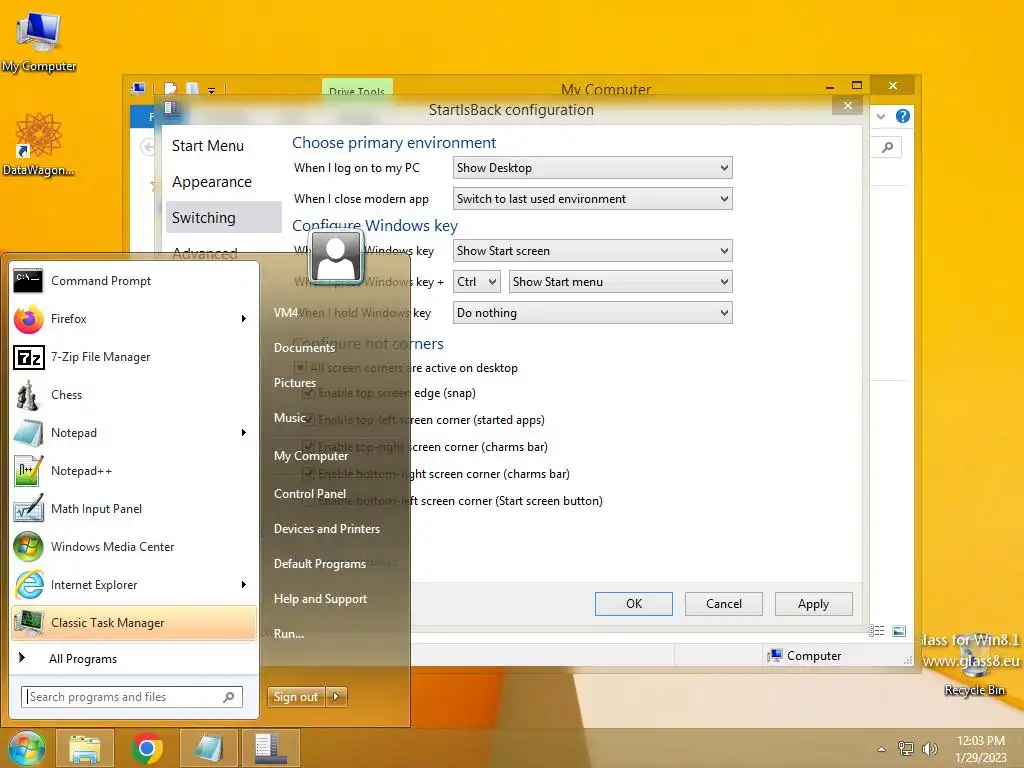1024x768 pixels.
Task: Select DataWagon desktop shortcut
Action: [x=39, y=145]
